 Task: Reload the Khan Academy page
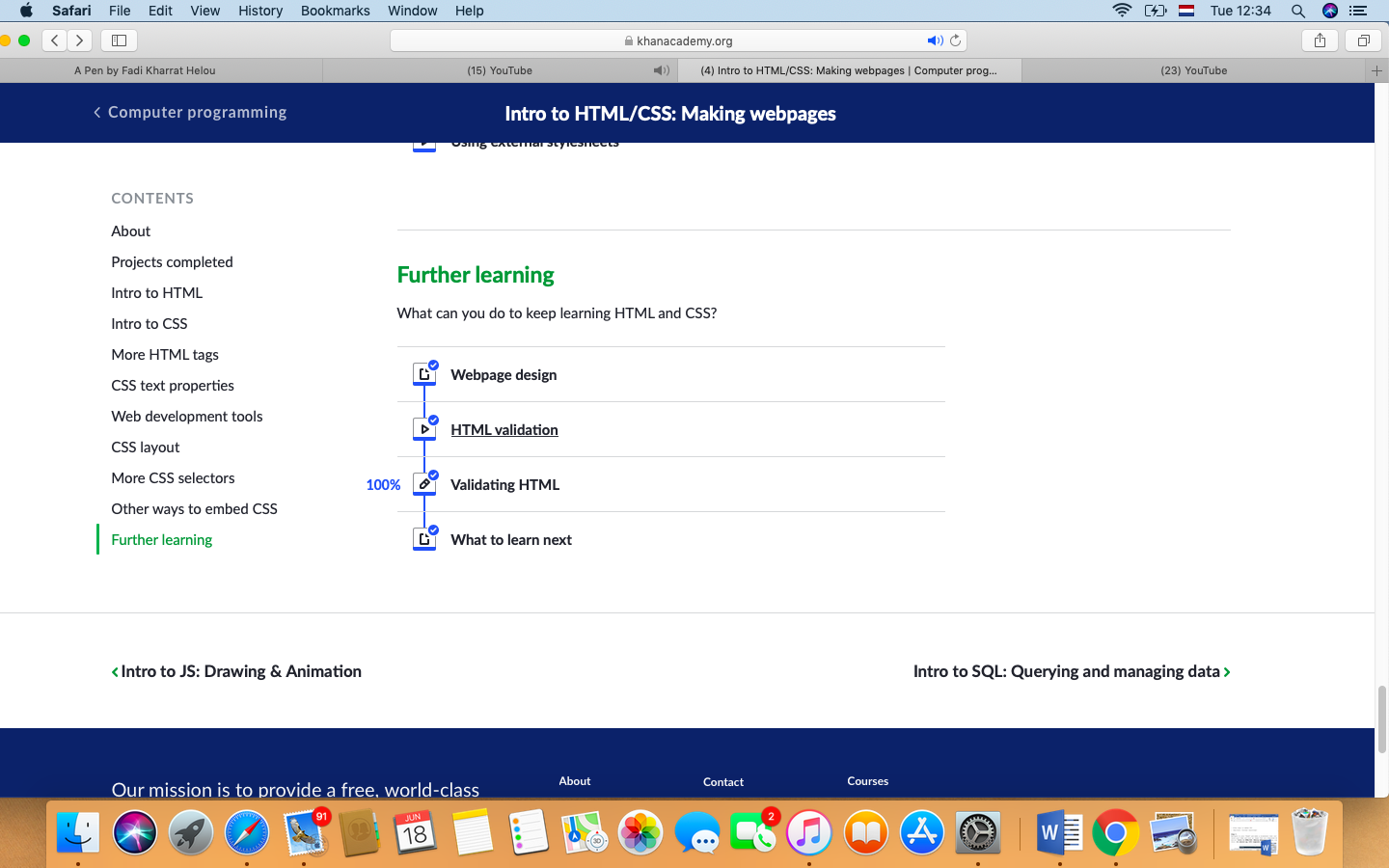click(956, 41)
